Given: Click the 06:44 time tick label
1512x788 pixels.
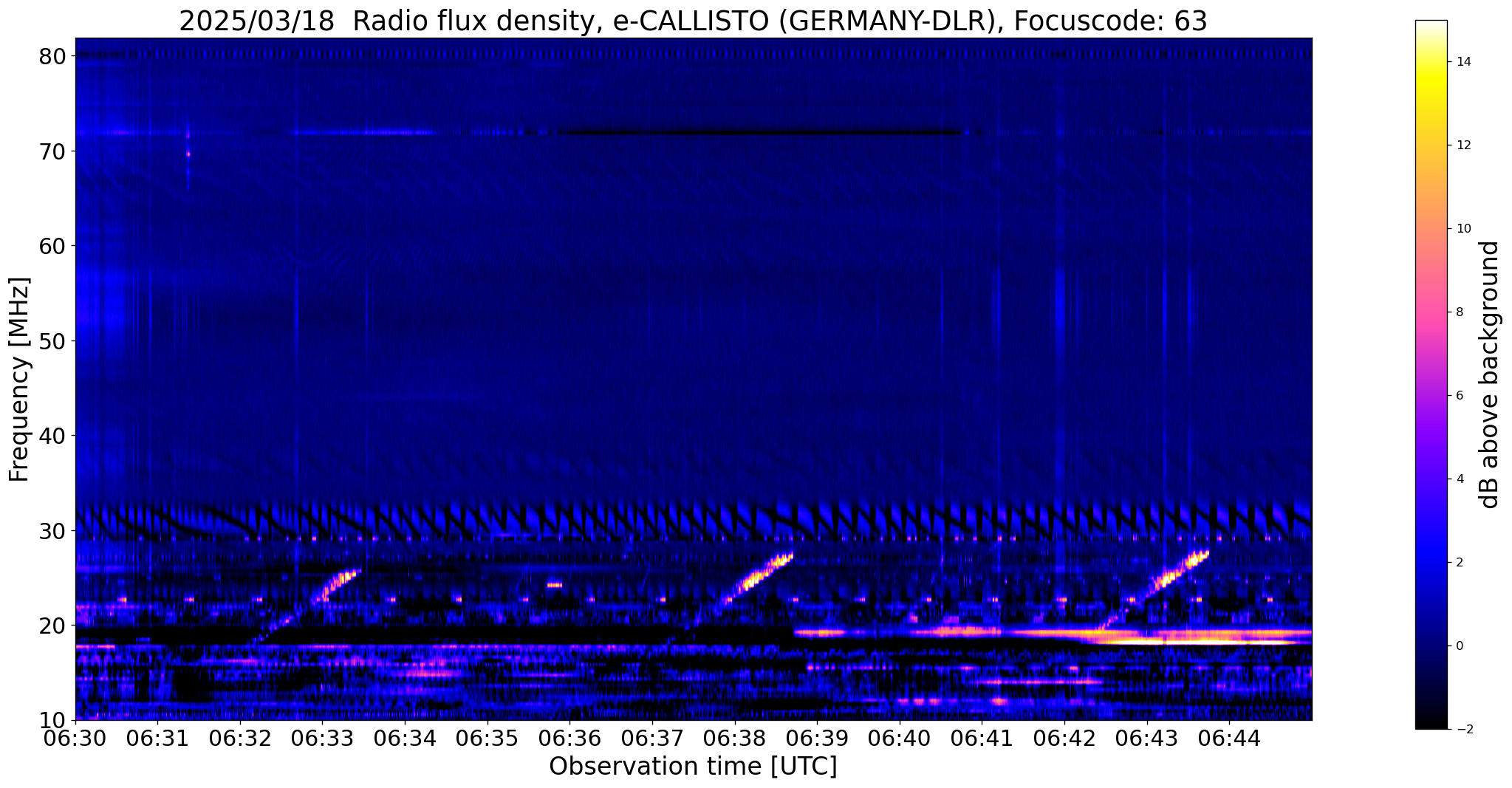Looking at the screenshot, I should 1229,738.
